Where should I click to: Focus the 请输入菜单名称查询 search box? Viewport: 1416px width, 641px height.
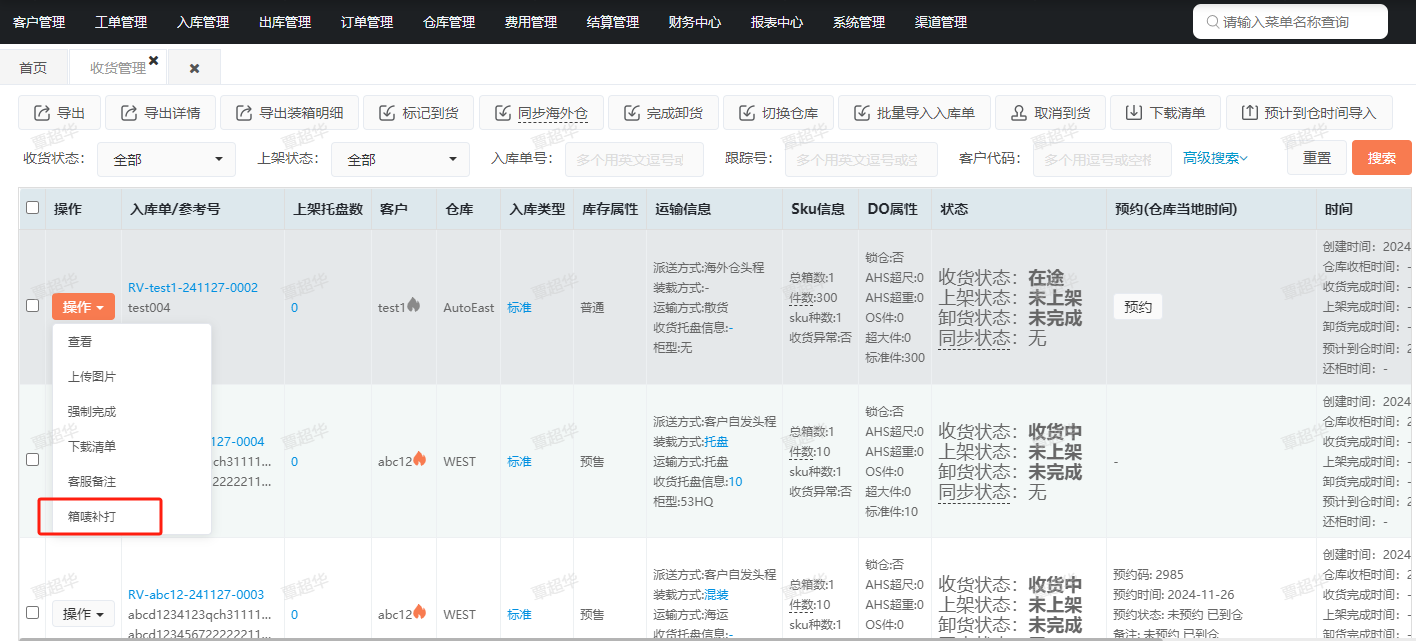tap(1290, 22)
